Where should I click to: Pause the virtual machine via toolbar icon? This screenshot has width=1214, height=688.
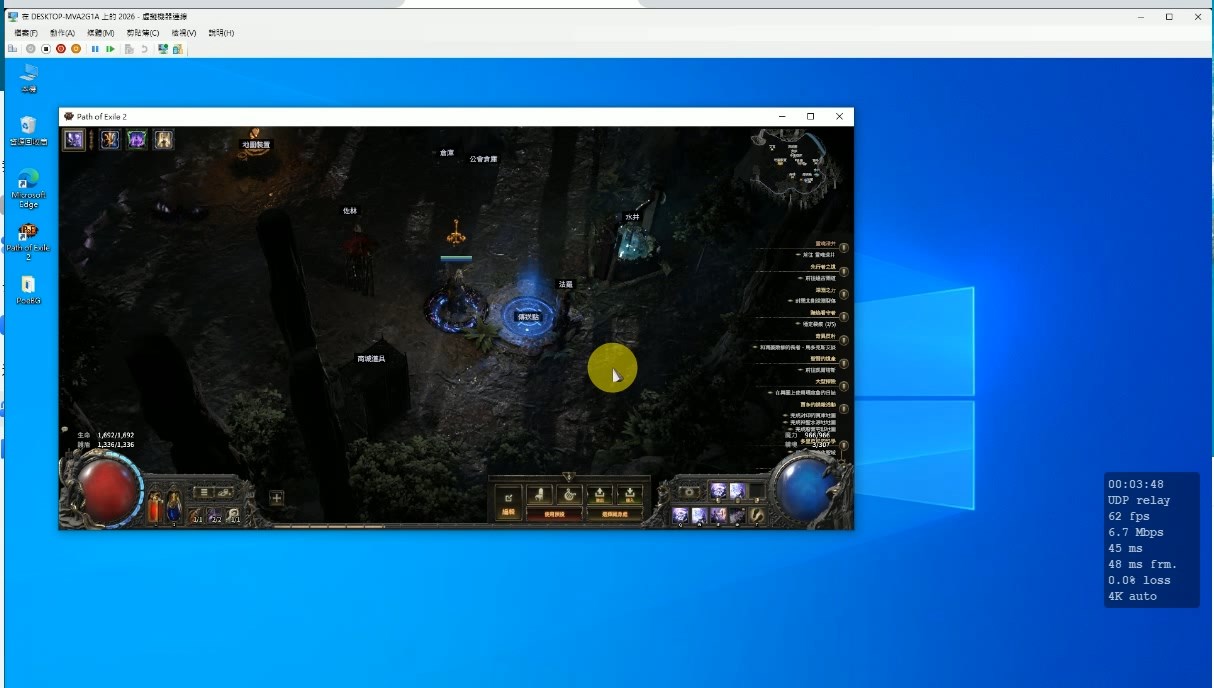95,48
